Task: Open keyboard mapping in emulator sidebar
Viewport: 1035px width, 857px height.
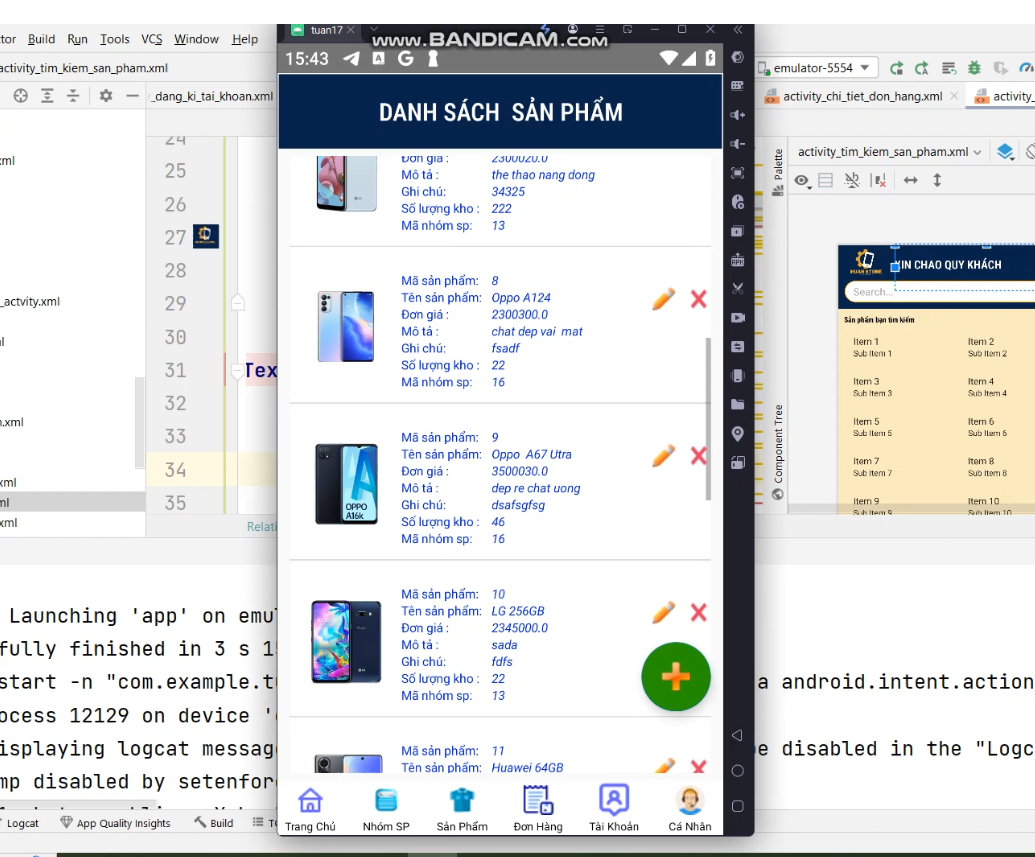Action: point(738,86)
